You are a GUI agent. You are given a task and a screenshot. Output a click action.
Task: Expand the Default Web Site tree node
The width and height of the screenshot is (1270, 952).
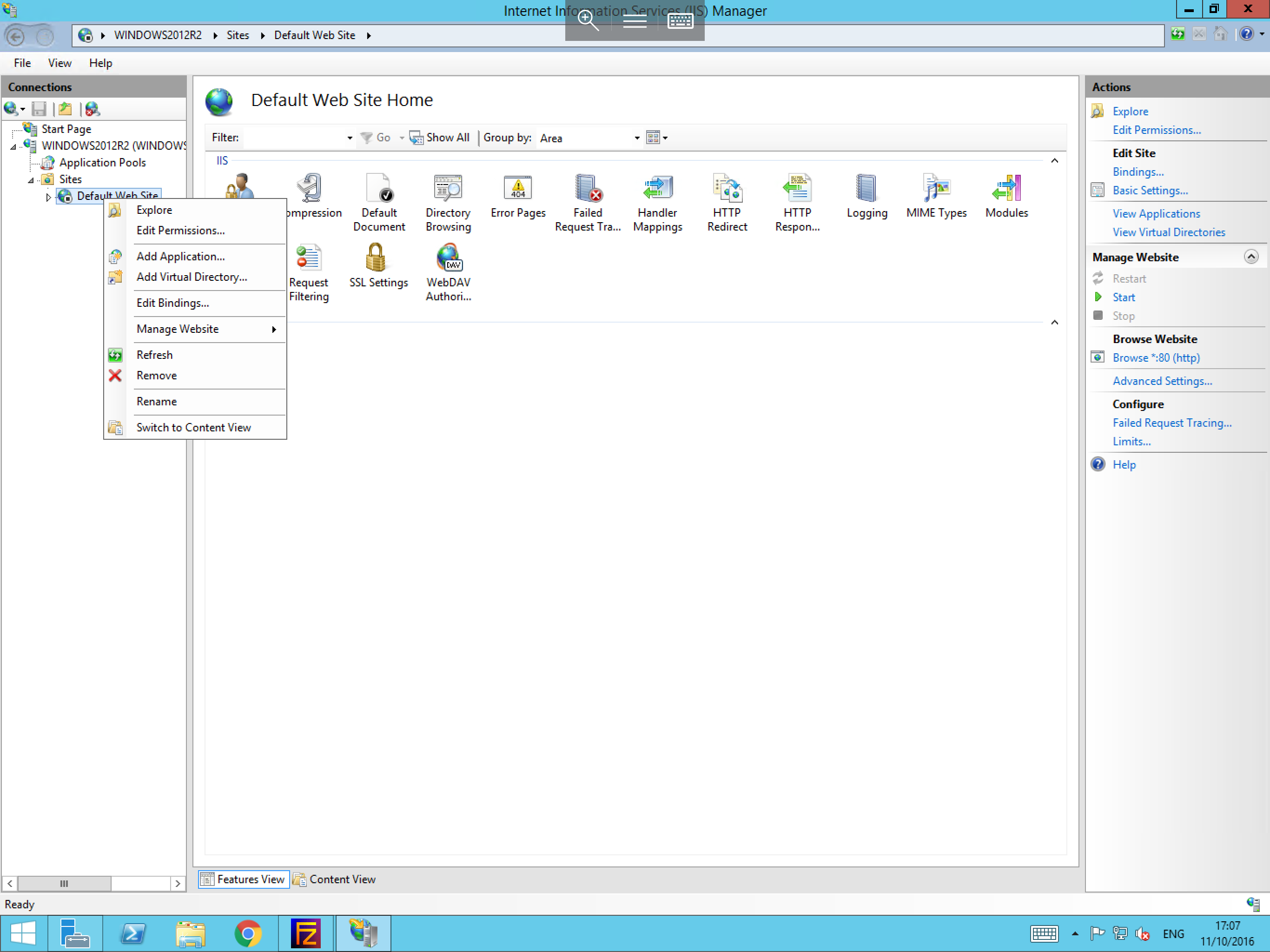pyautogui.click(x=48, y=197)
